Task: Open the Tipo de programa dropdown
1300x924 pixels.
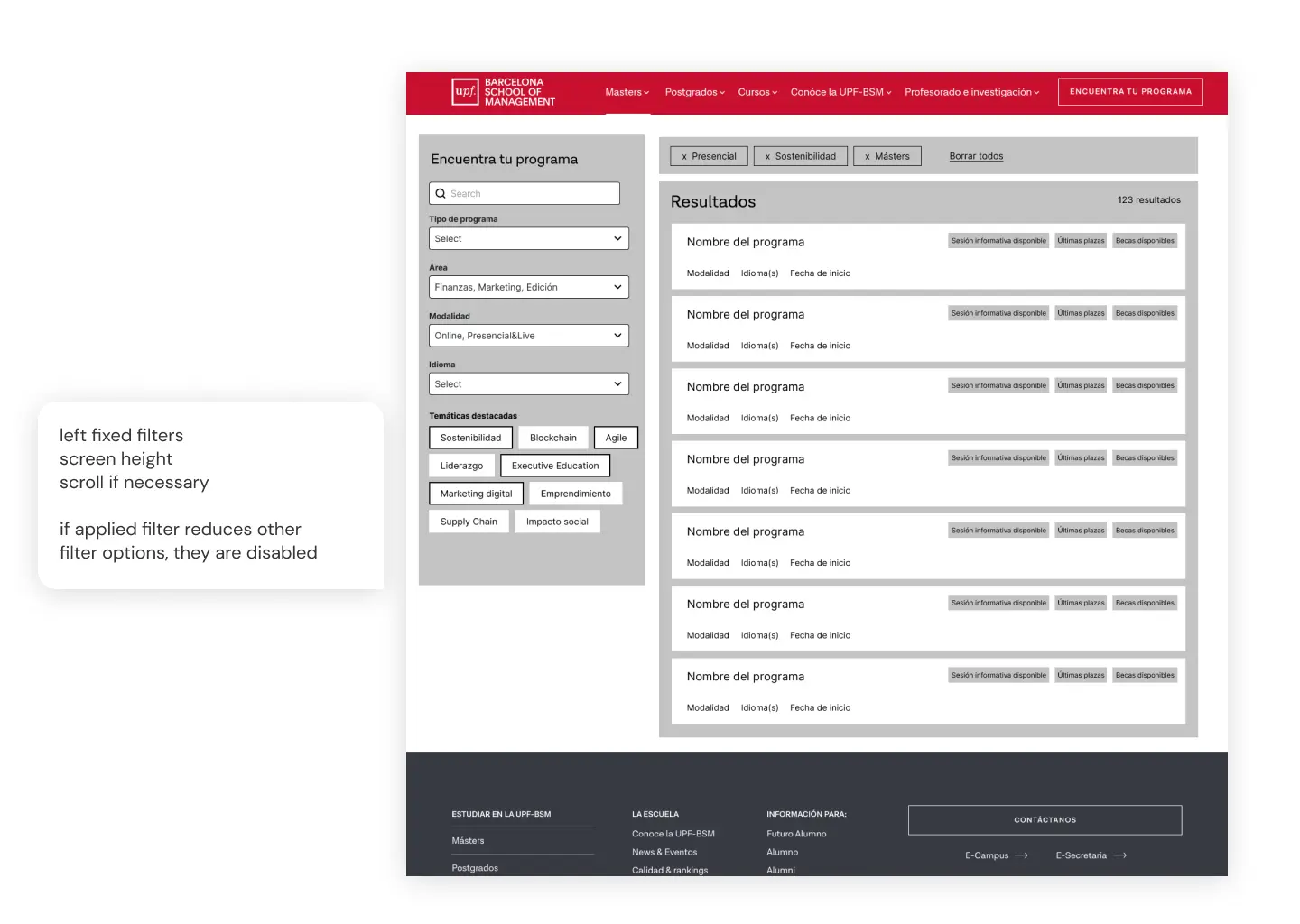Action: 528,239
